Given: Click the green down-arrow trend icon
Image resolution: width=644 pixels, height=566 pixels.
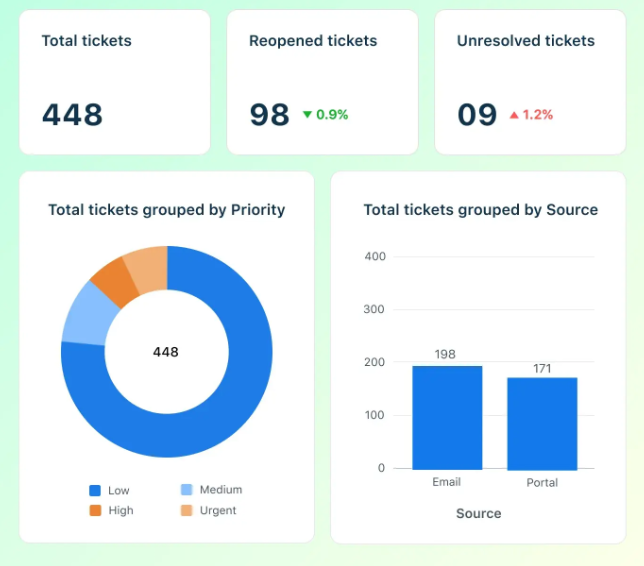Looking at the screenshot, I should point(307,115).
